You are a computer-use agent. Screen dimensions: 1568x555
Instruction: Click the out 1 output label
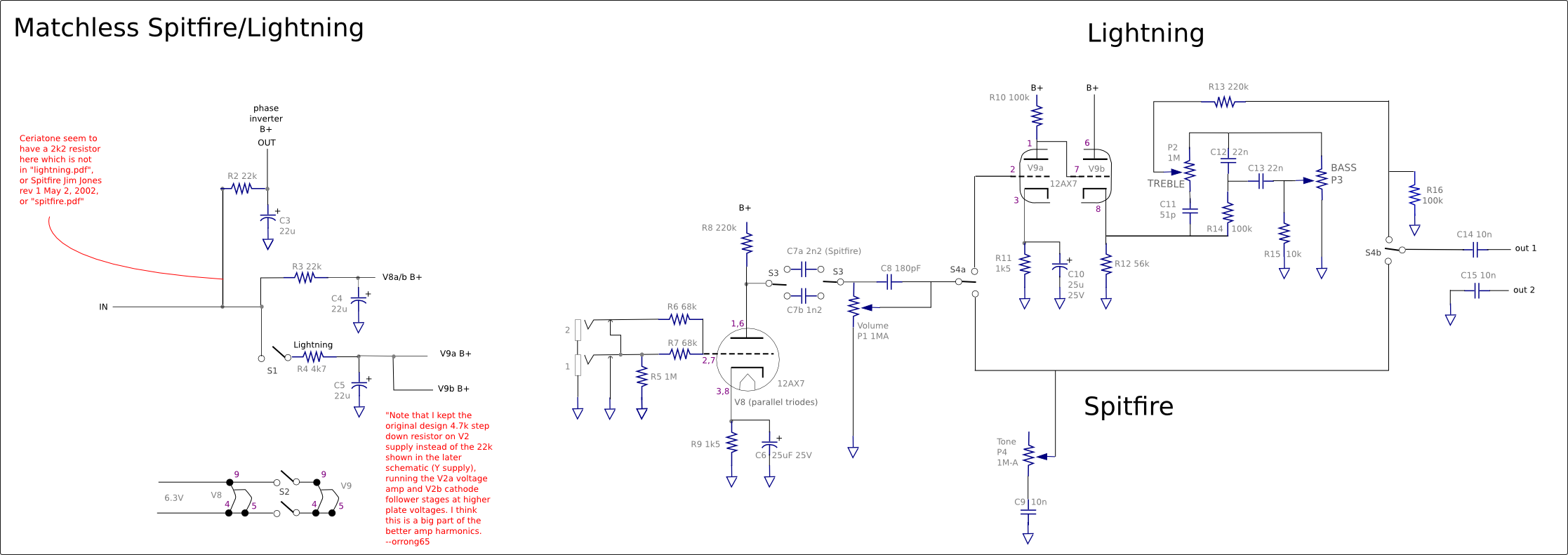pos(1526,248)
